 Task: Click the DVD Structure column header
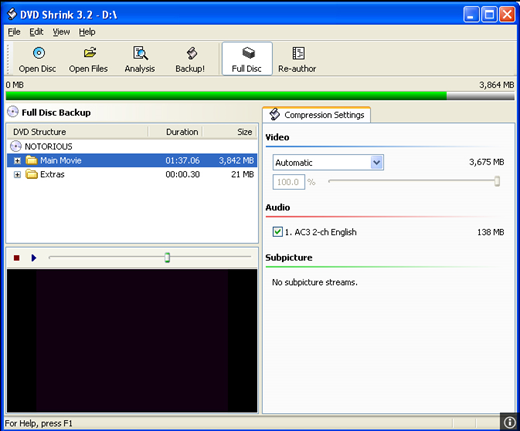(x=77, y=132)
